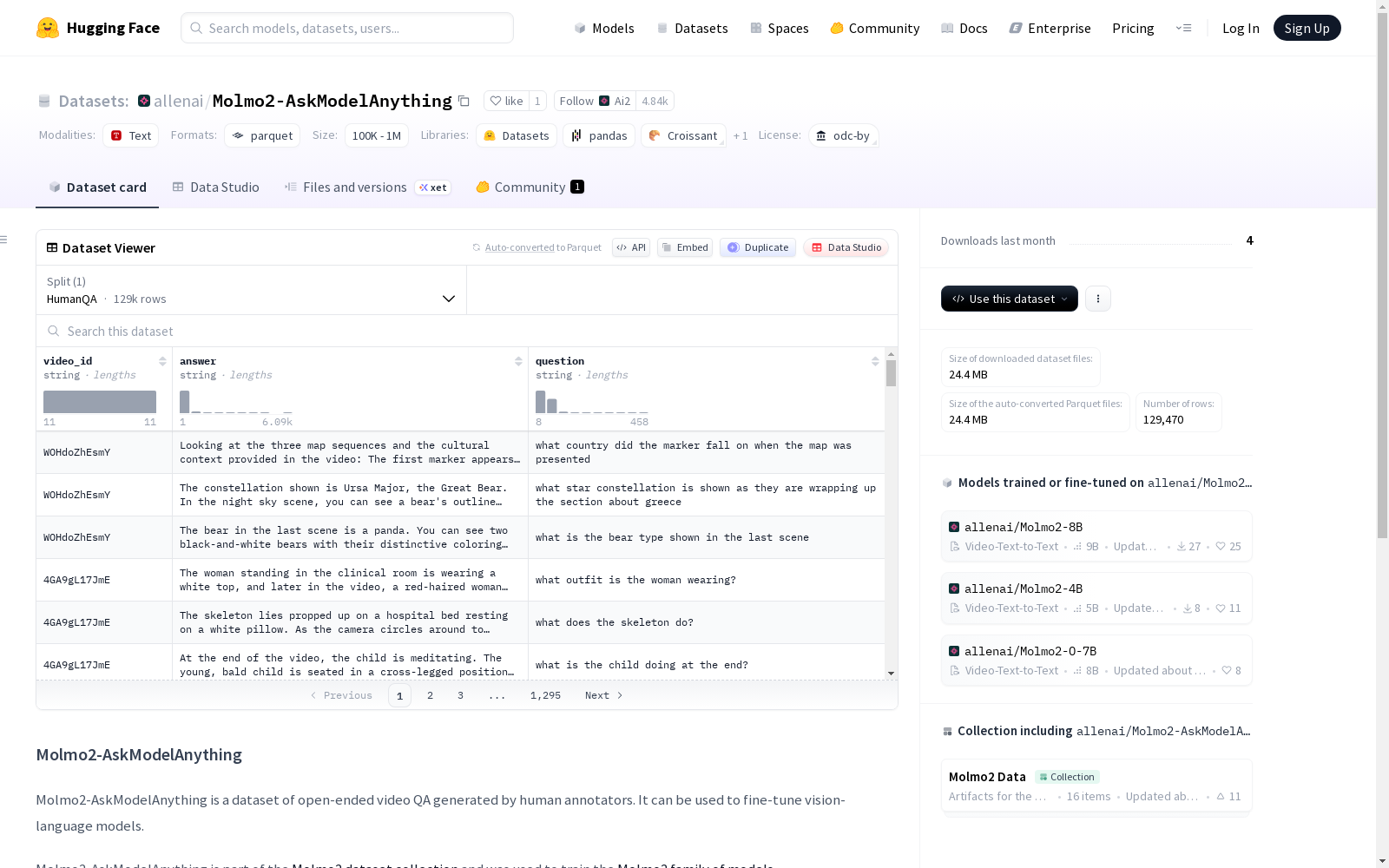Click the Datasets library tag

coord(517,135)
